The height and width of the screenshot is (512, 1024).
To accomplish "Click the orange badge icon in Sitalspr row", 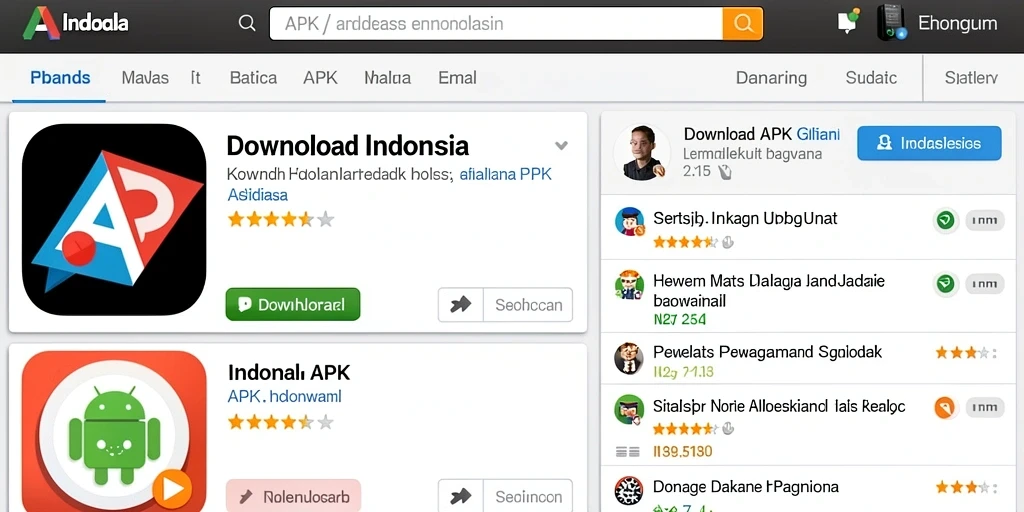I will coord(946,408).
